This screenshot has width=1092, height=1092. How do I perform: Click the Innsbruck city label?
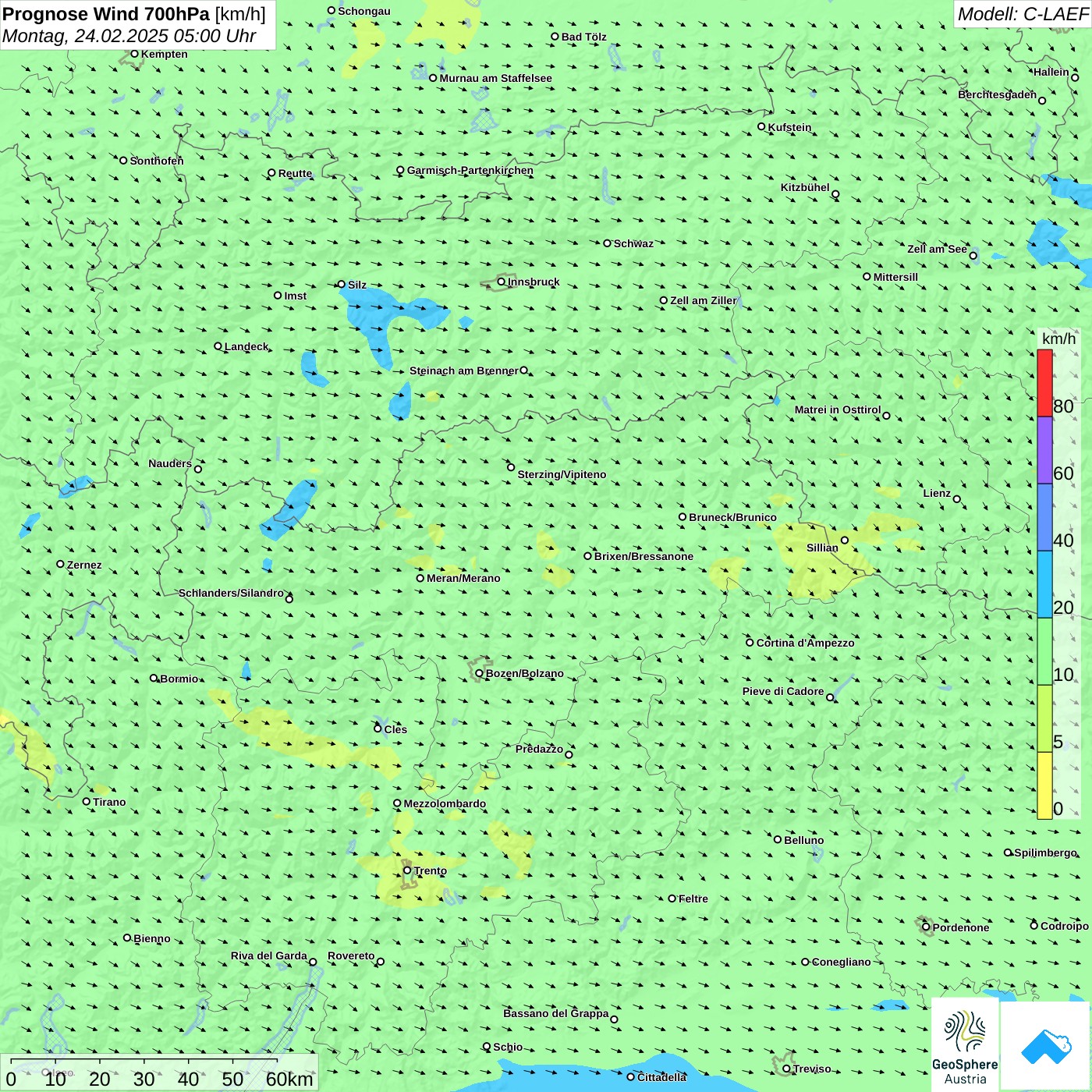[x=534, y=282]
